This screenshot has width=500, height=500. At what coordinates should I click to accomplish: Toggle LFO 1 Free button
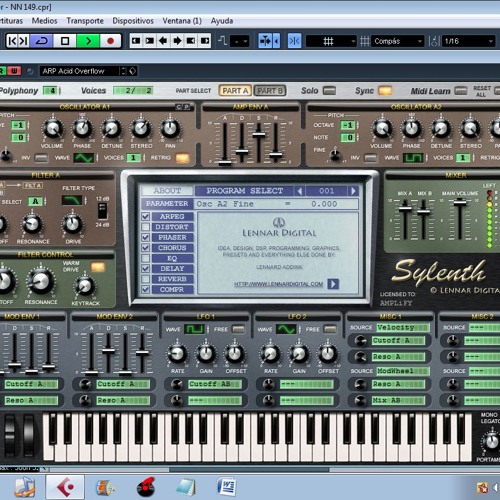point(238,329)
